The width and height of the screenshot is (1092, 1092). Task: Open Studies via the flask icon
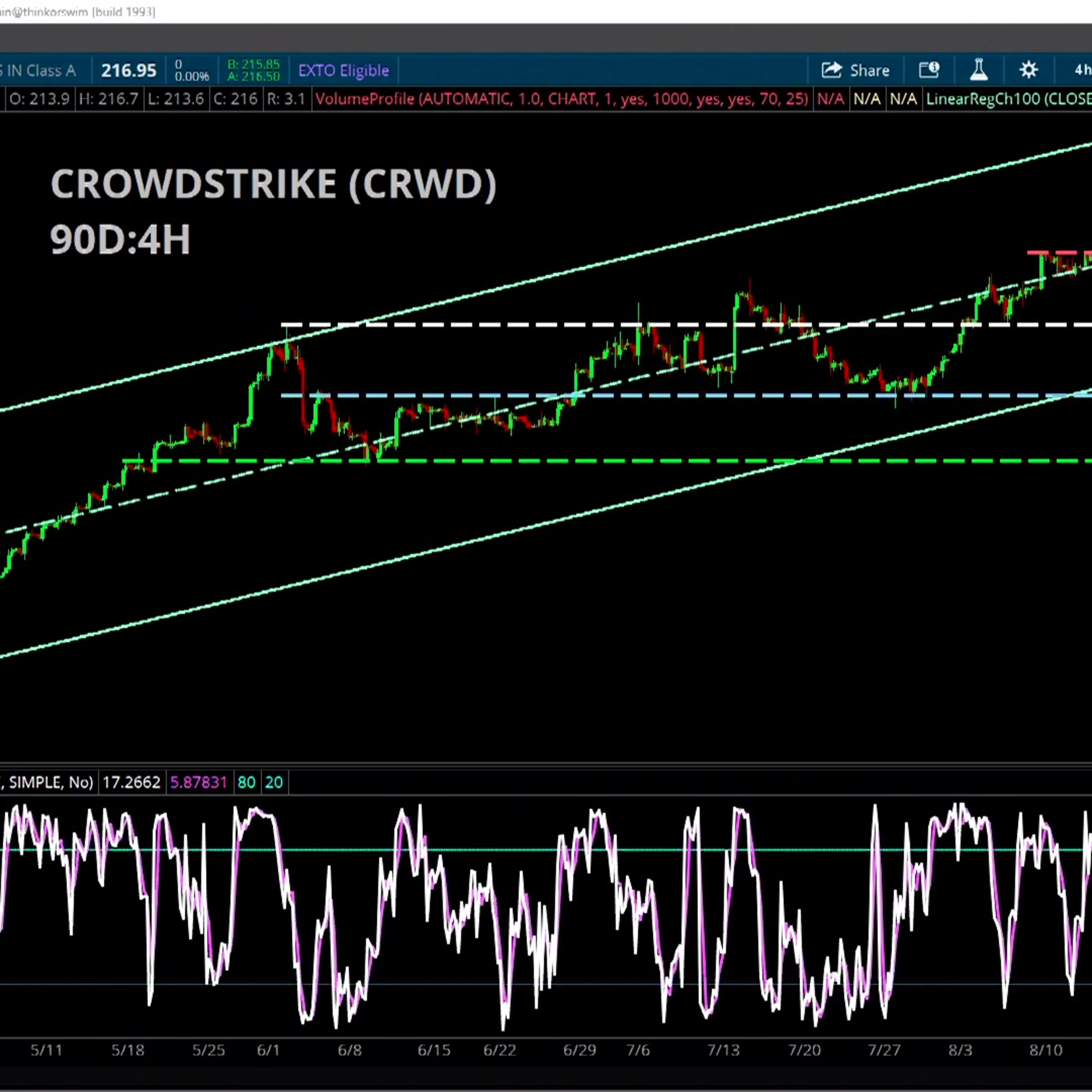979,70
